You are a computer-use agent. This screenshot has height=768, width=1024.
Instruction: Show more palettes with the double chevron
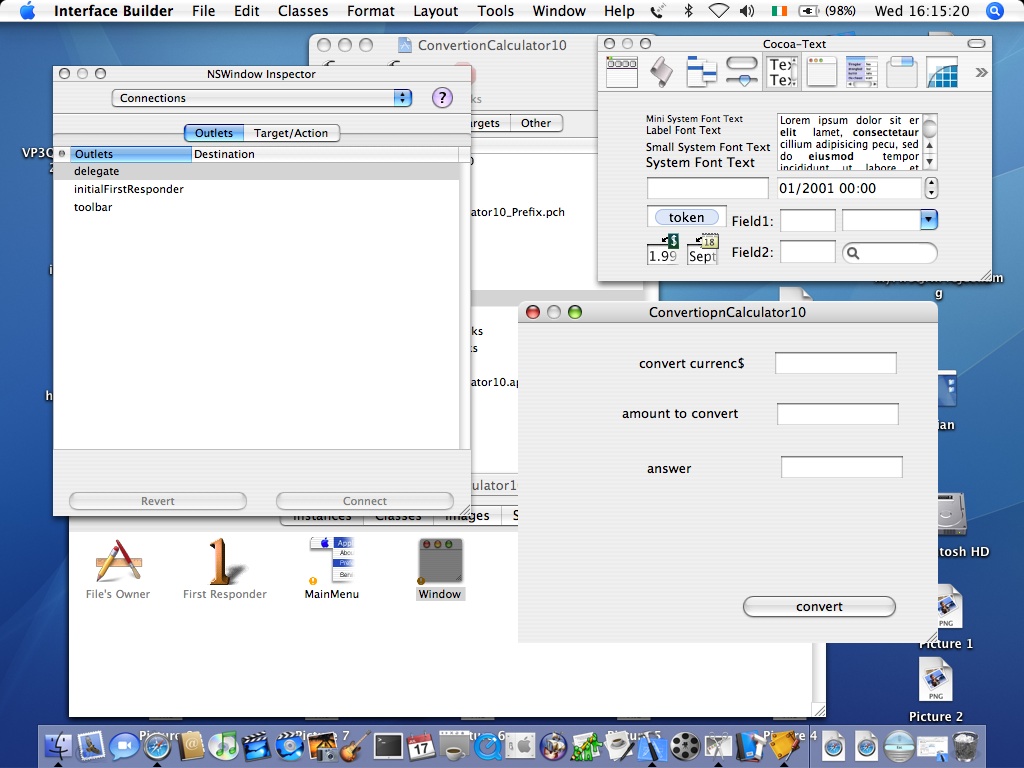point(981,72)
